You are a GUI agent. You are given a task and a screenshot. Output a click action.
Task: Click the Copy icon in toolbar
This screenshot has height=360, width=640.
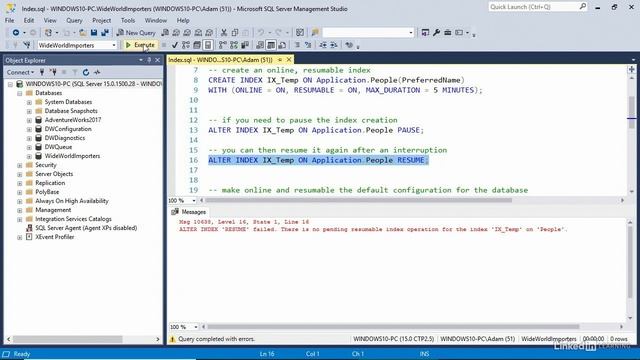pos(235,33)
